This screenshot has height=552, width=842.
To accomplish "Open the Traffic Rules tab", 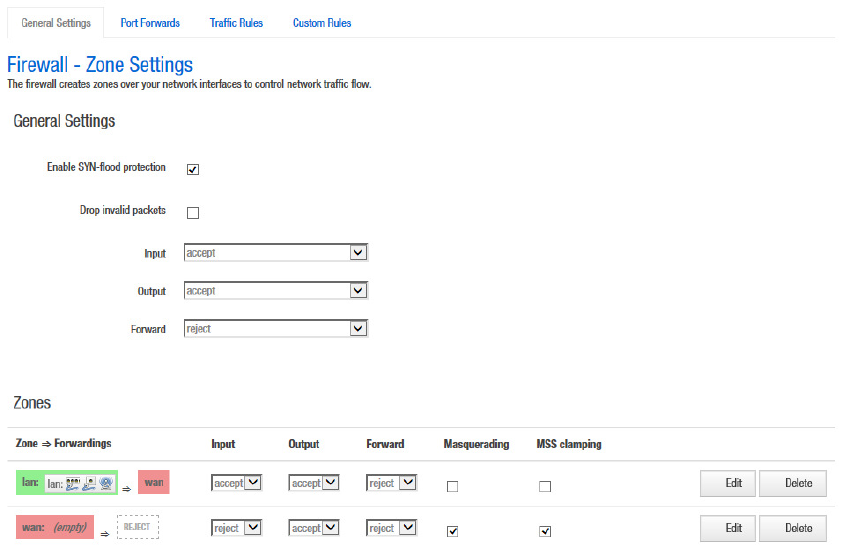I will (x=236, y=23).
